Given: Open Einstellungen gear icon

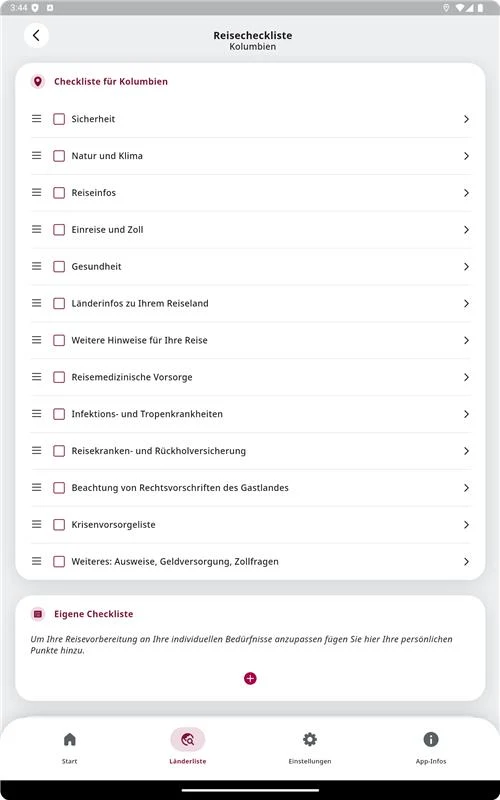Looking at the screenshot, I should [310, 739].
